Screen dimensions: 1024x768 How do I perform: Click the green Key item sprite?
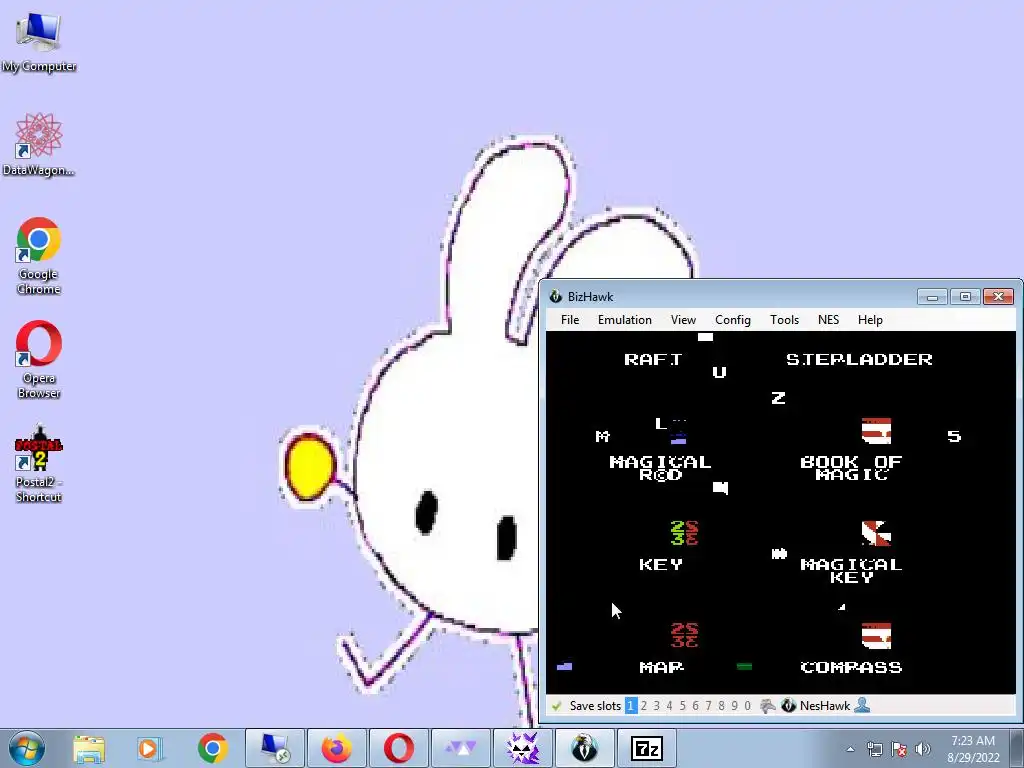pos(684,534)
